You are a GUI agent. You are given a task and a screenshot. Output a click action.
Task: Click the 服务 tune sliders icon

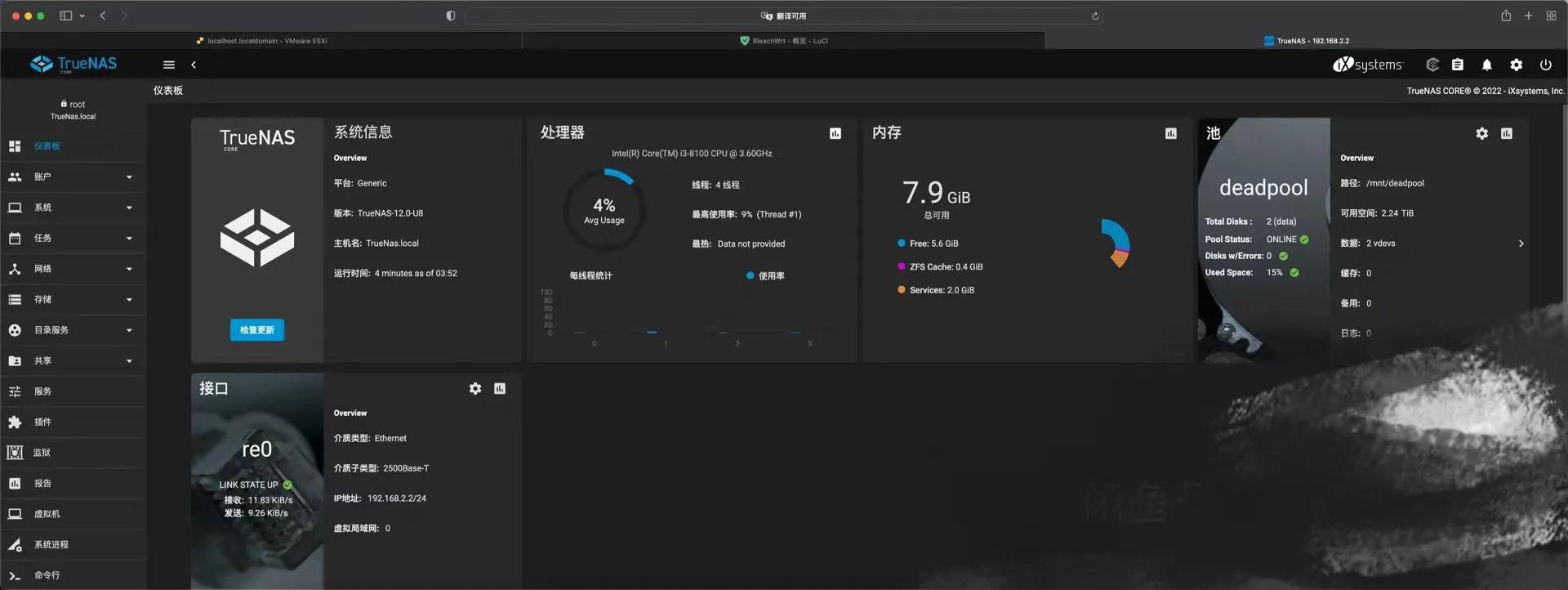tap(15, 391)
